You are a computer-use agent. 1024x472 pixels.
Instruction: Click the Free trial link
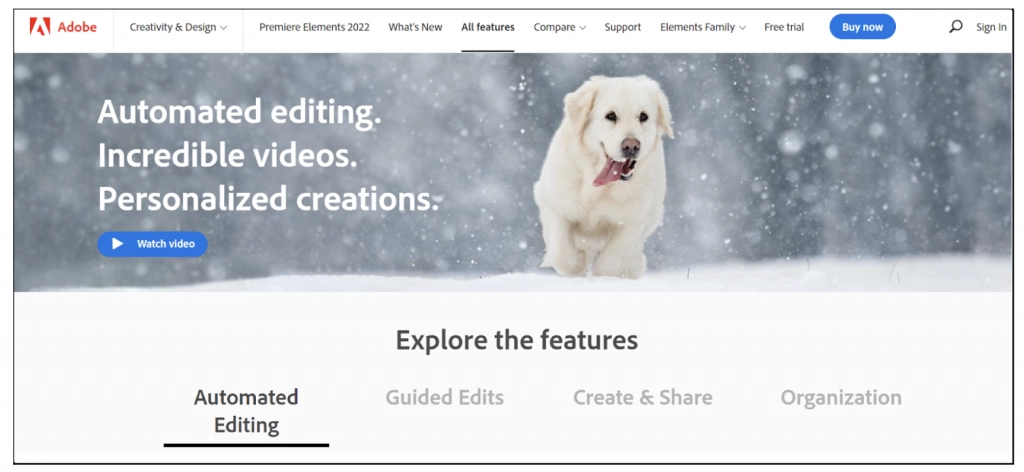[784, 27]
